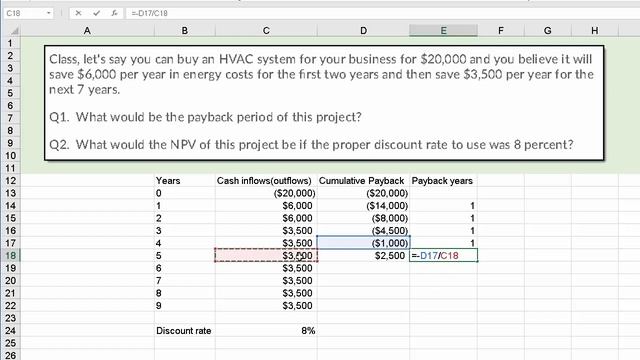Select the ($20,000) cumulative cell in column D

coord(363,193)
